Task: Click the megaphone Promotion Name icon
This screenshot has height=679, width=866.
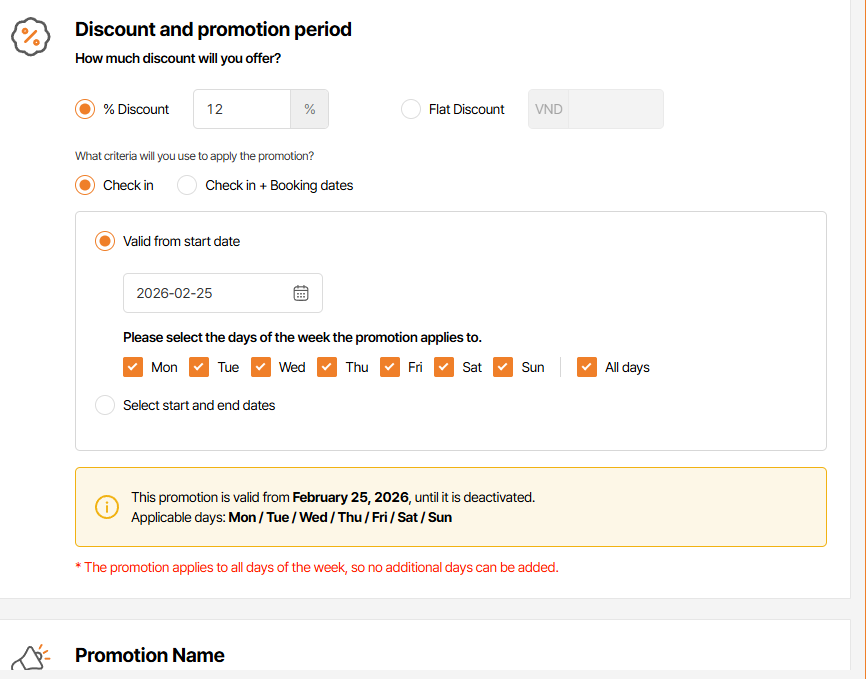Action: [x=30, y=657]
